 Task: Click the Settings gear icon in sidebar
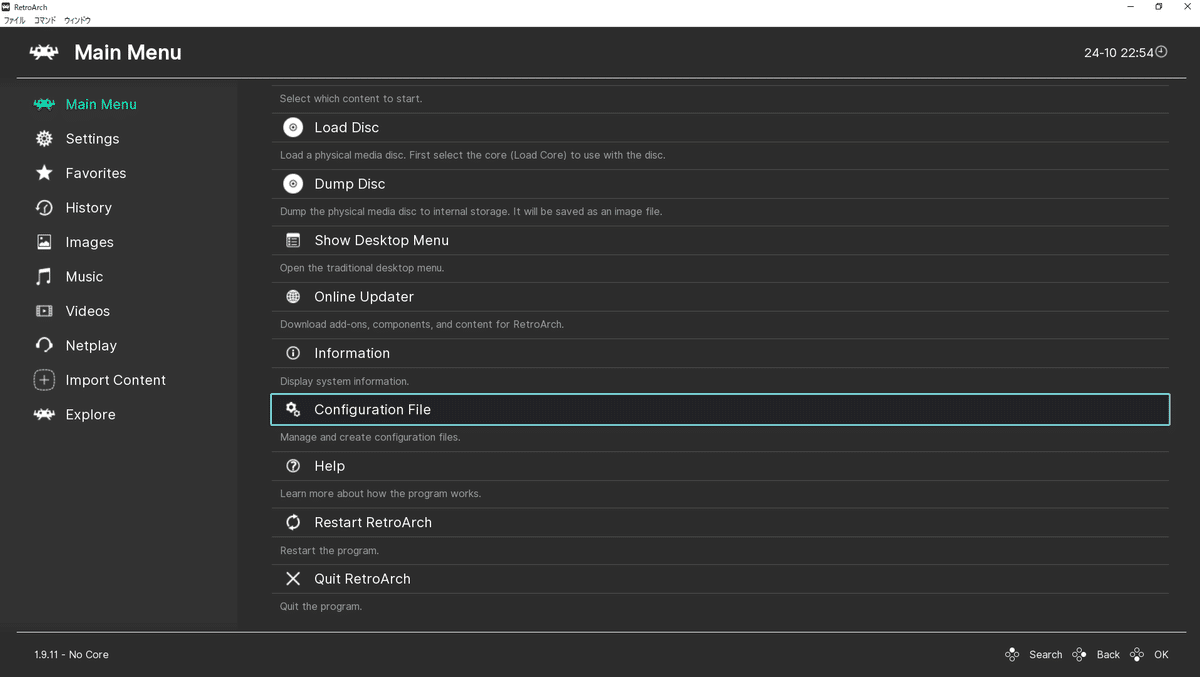pyautogui.click(x=44, y=139)
